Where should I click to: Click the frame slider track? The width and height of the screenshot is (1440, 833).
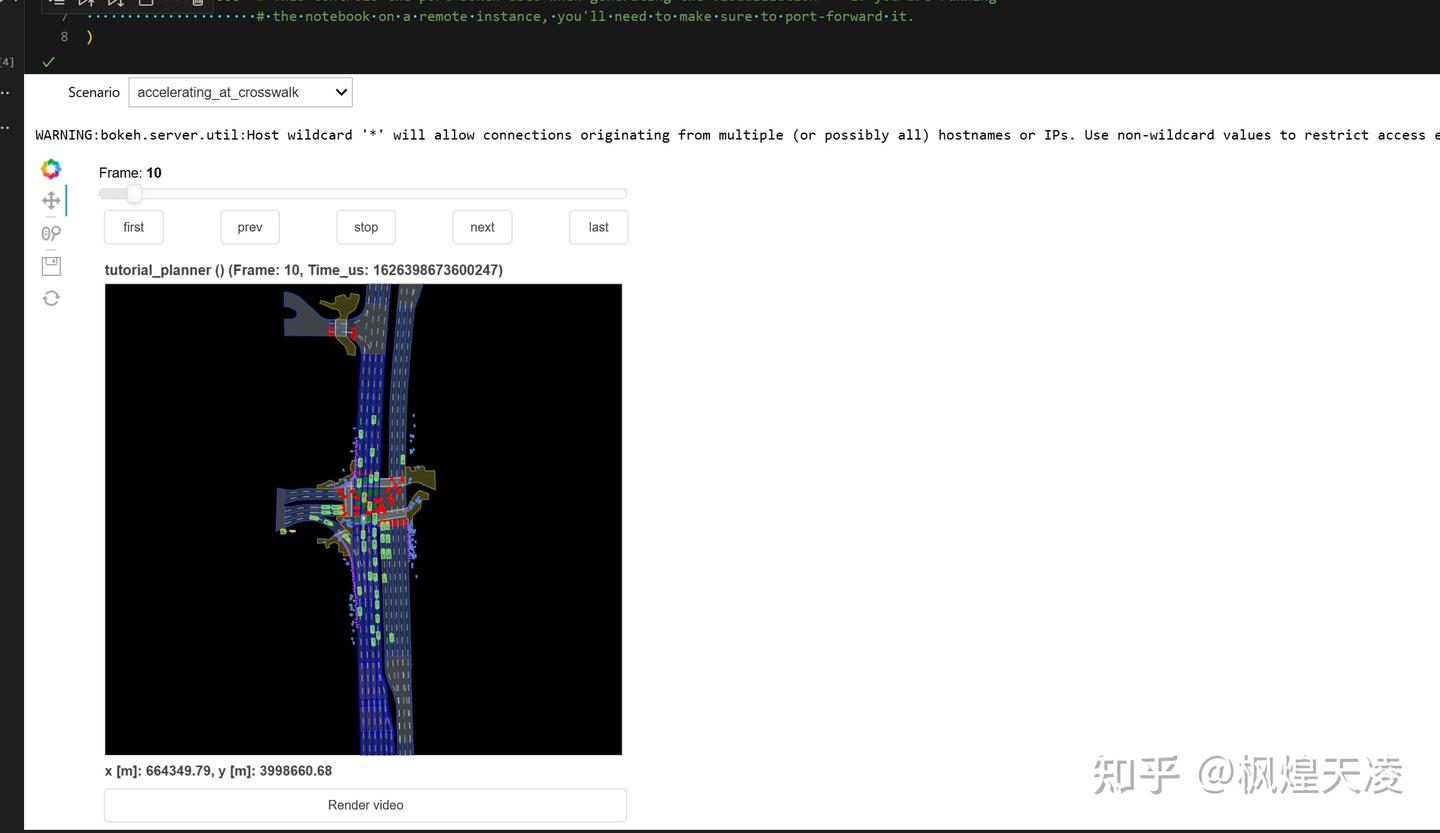tap(363, 194)
